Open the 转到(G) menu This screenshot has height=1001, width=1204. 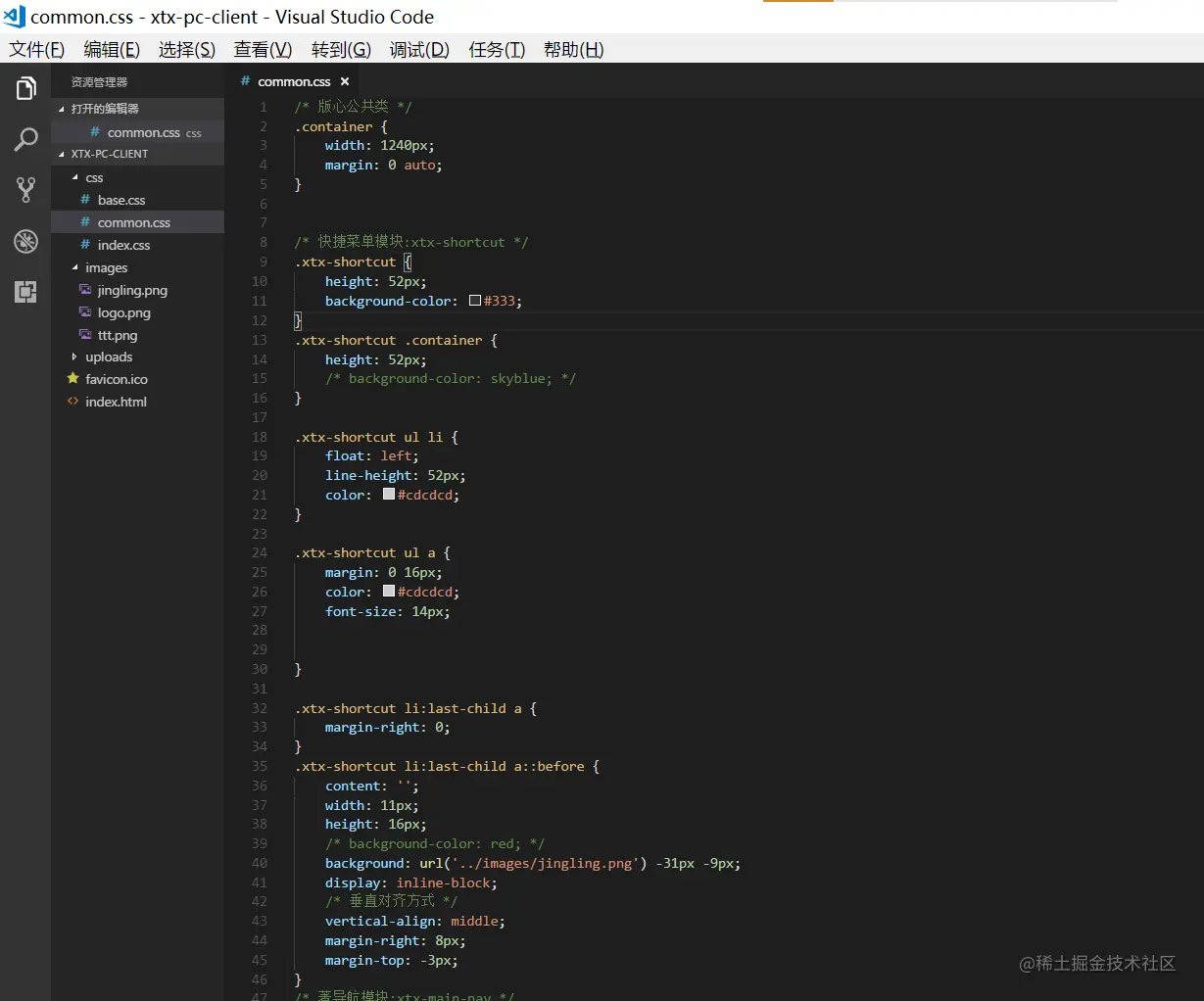[341, 49]
